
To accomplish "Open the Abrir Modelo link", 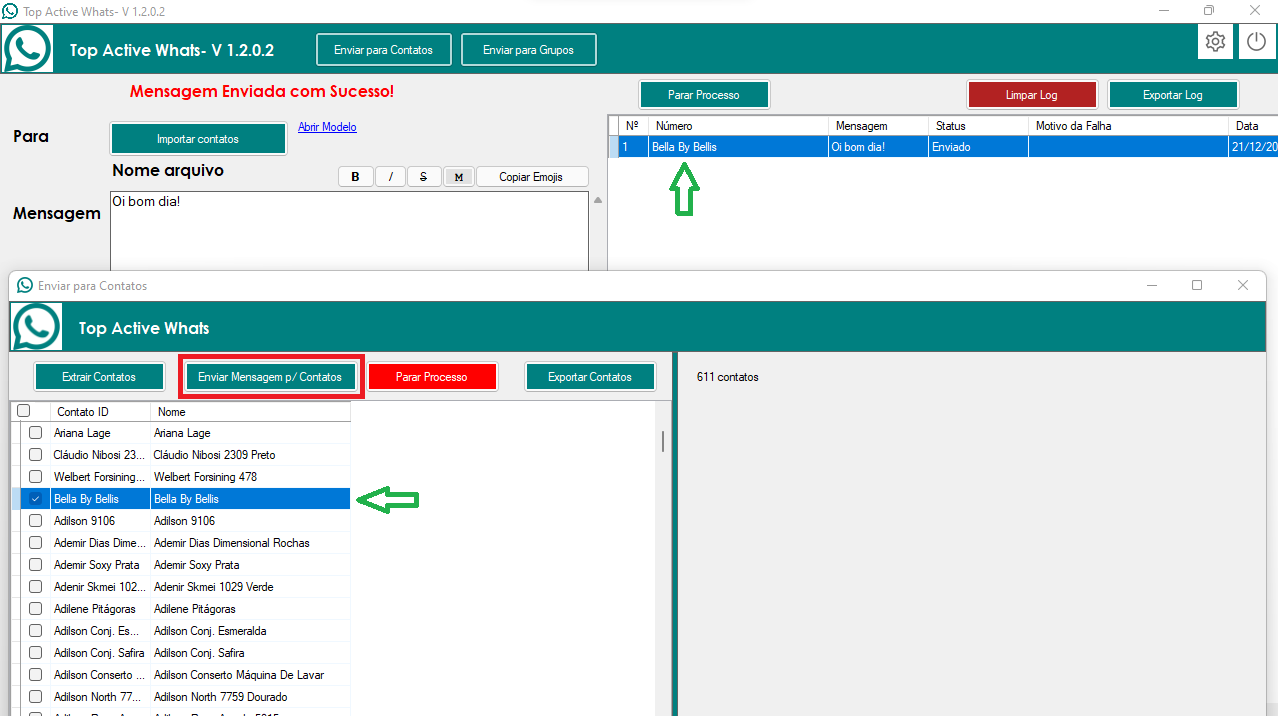I will point(327,127).
